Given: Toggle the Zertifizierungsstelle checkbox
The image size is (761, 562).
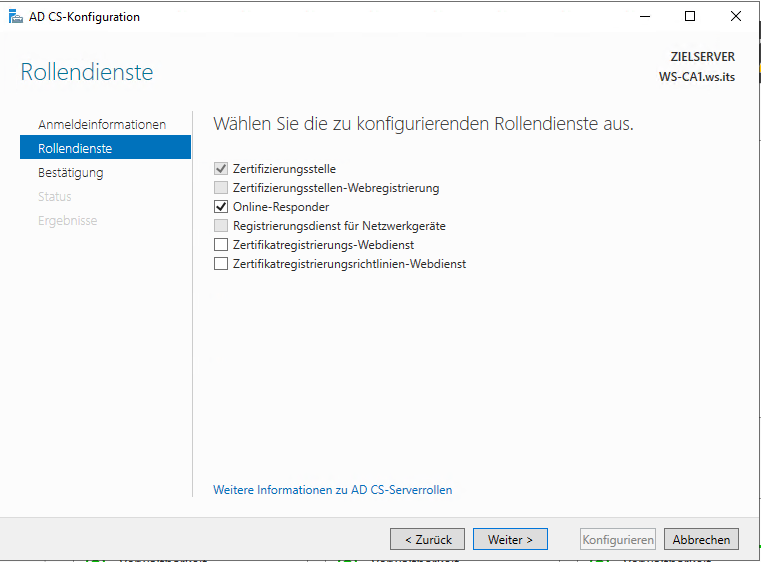Looking at the screenshot, I should point(221,169).
